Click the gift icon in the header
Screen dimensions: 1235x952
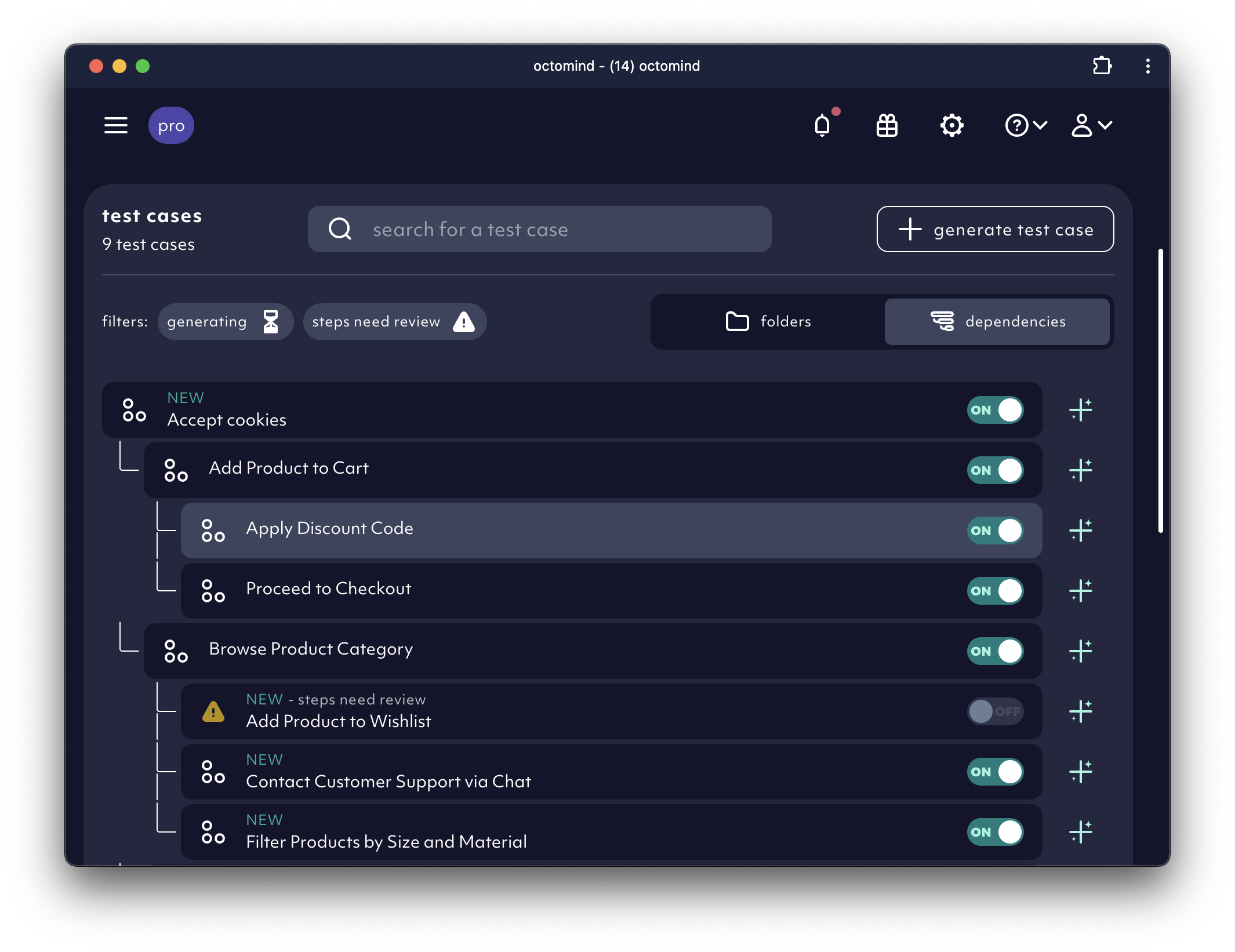(x=887, y=125)
